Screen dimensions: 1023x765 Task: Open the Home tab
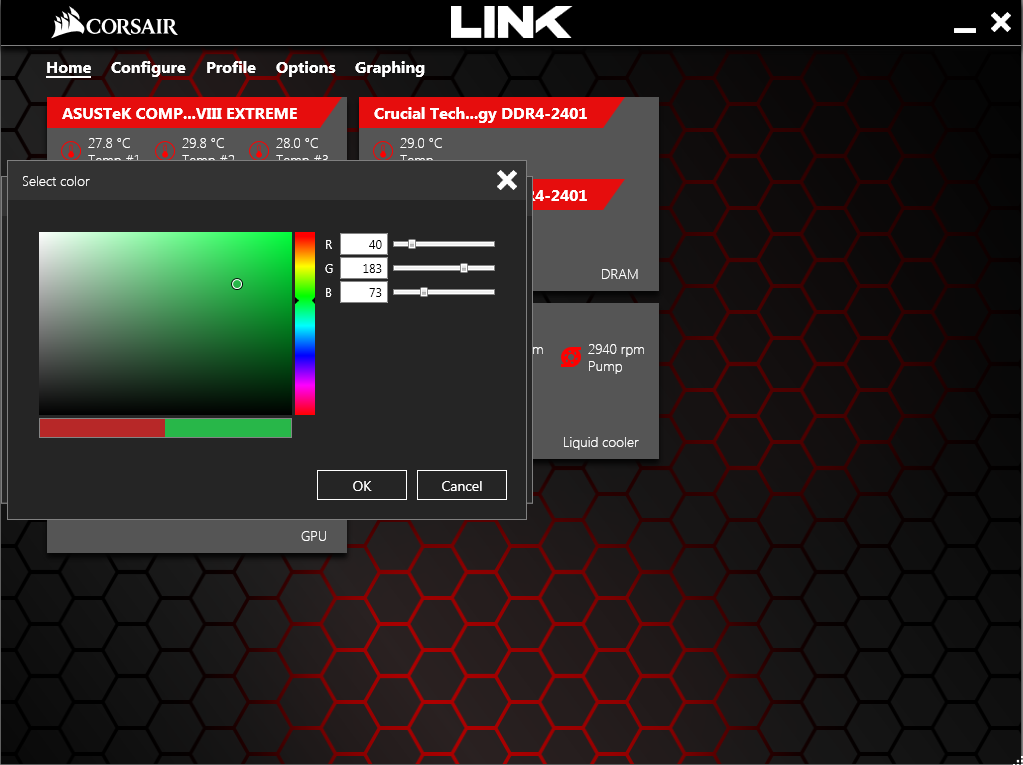coord(69,68)
